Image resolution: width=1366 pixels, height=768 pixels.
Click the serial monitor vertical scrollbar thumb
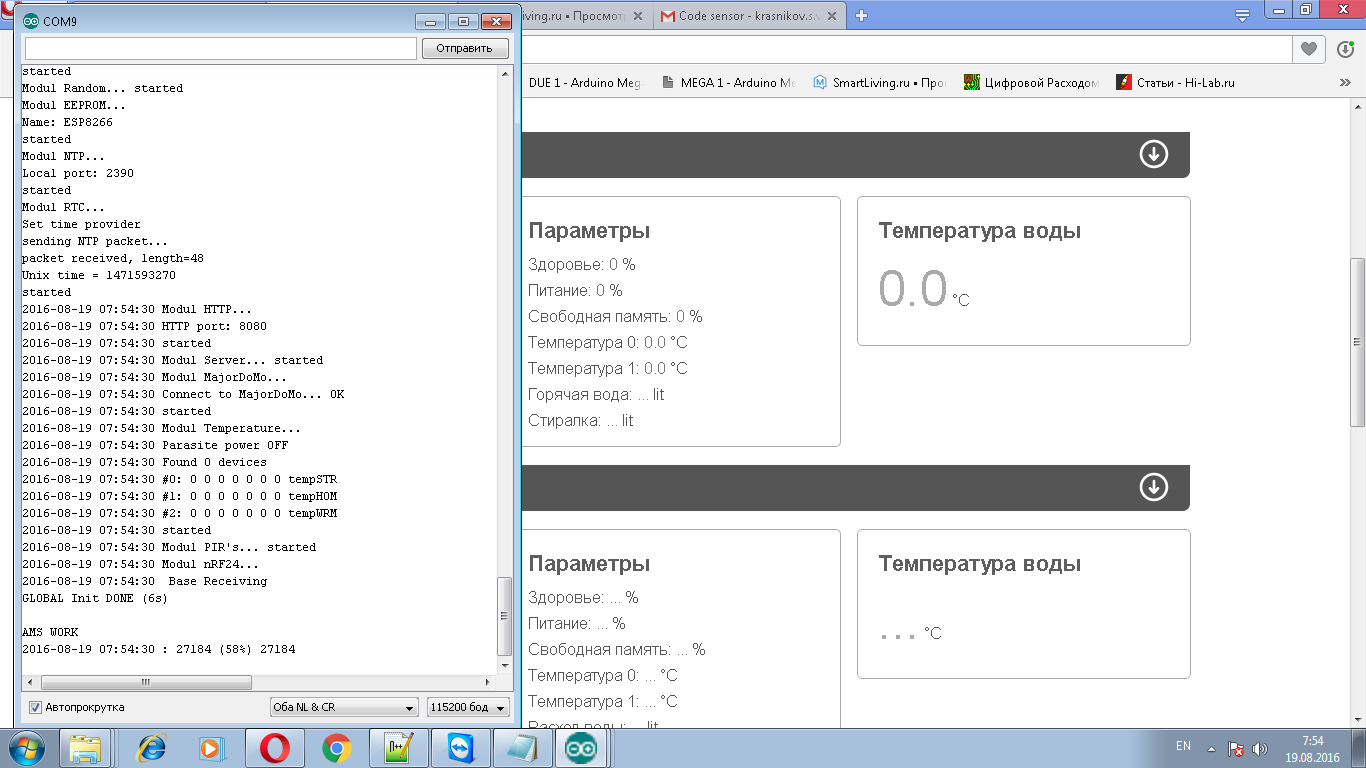(x=505, y=617)
